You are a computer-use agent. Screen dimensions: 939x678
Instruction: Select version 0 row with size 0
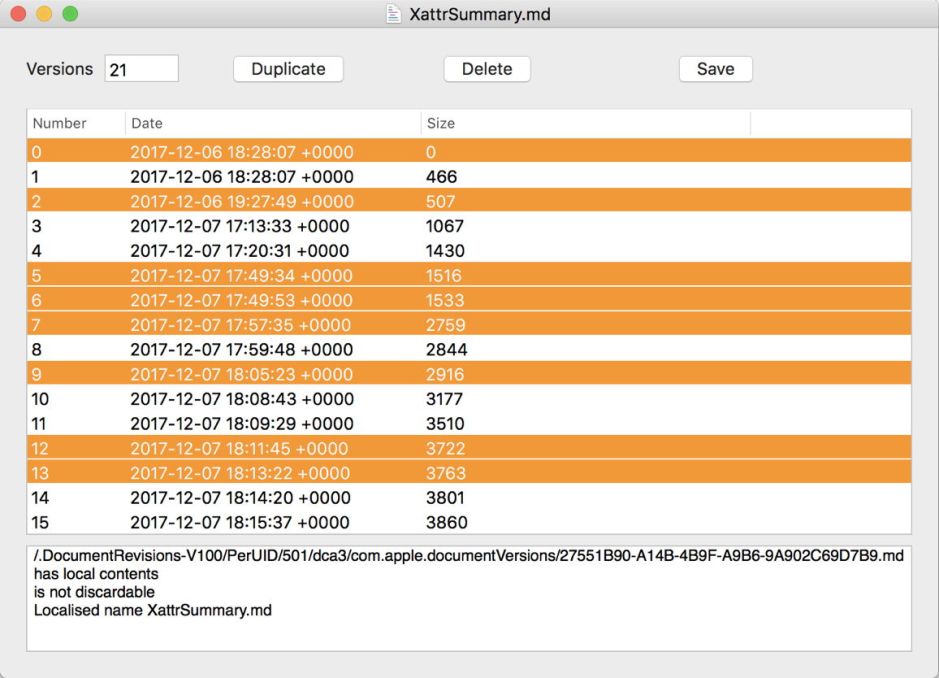point(240,152)
